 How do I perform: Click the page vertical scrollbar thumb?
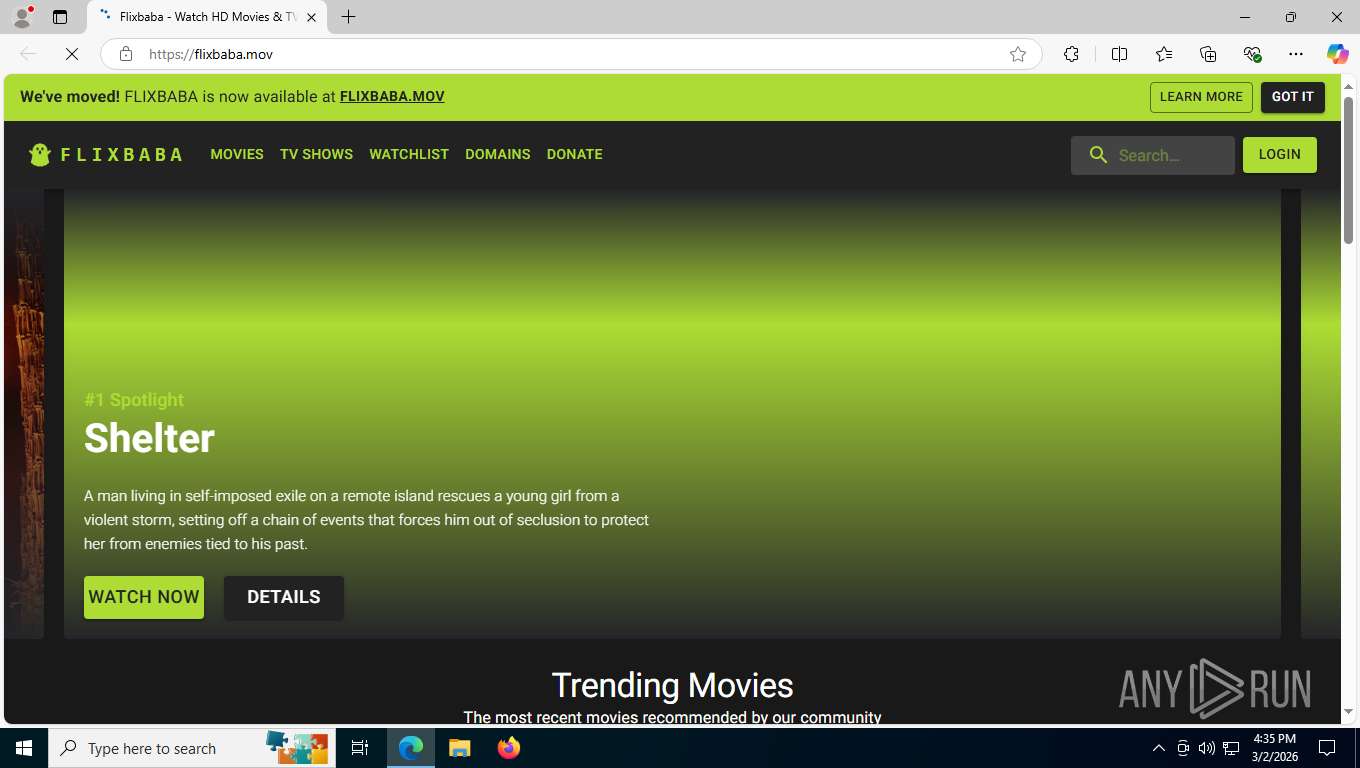(x=1348, y=170)
